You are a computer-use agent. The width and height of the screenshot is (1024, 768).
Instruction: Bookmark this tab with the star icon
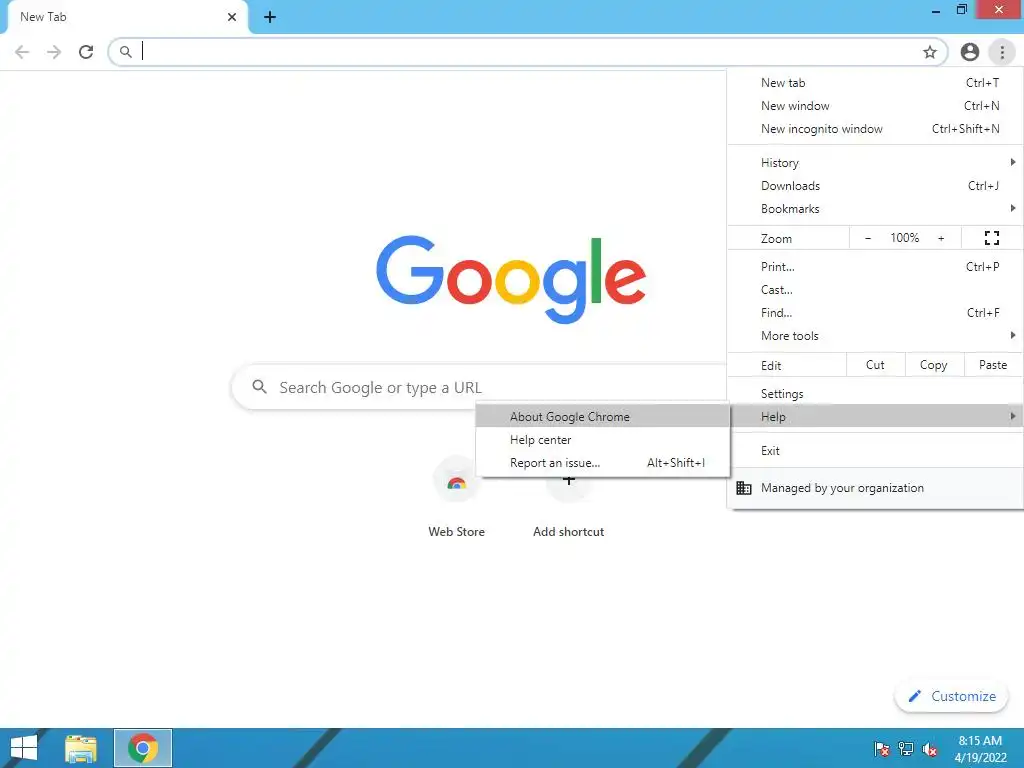pos(930,52)
